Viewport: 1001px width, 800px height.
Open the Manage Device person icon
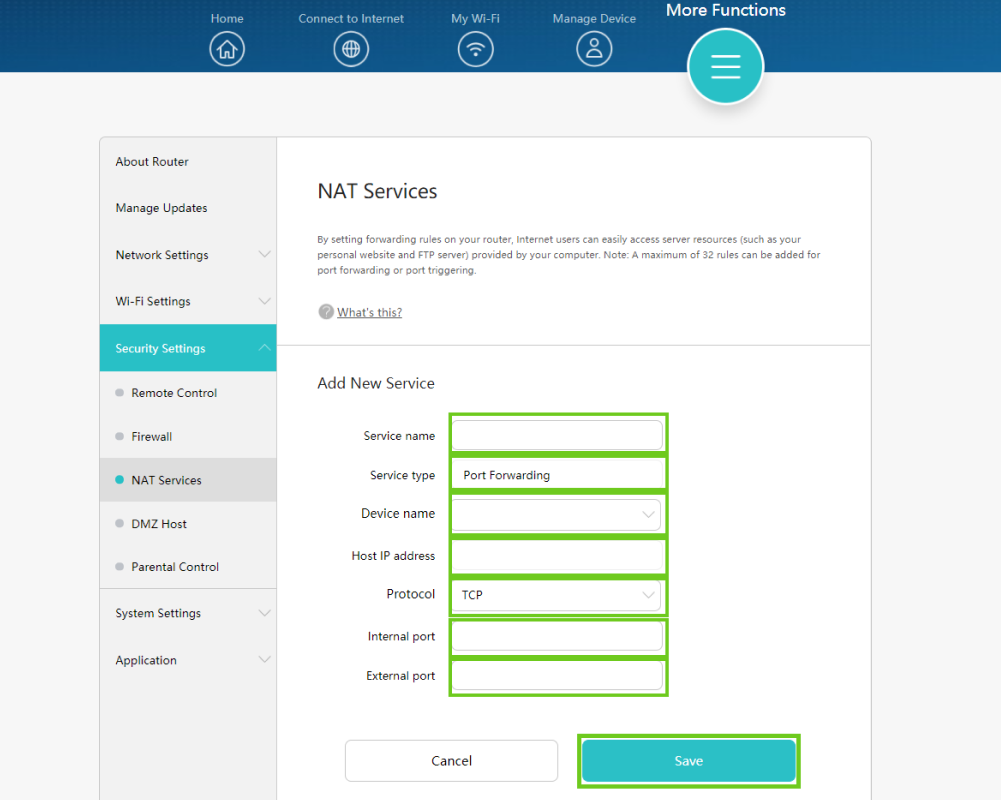click(594, 48)
